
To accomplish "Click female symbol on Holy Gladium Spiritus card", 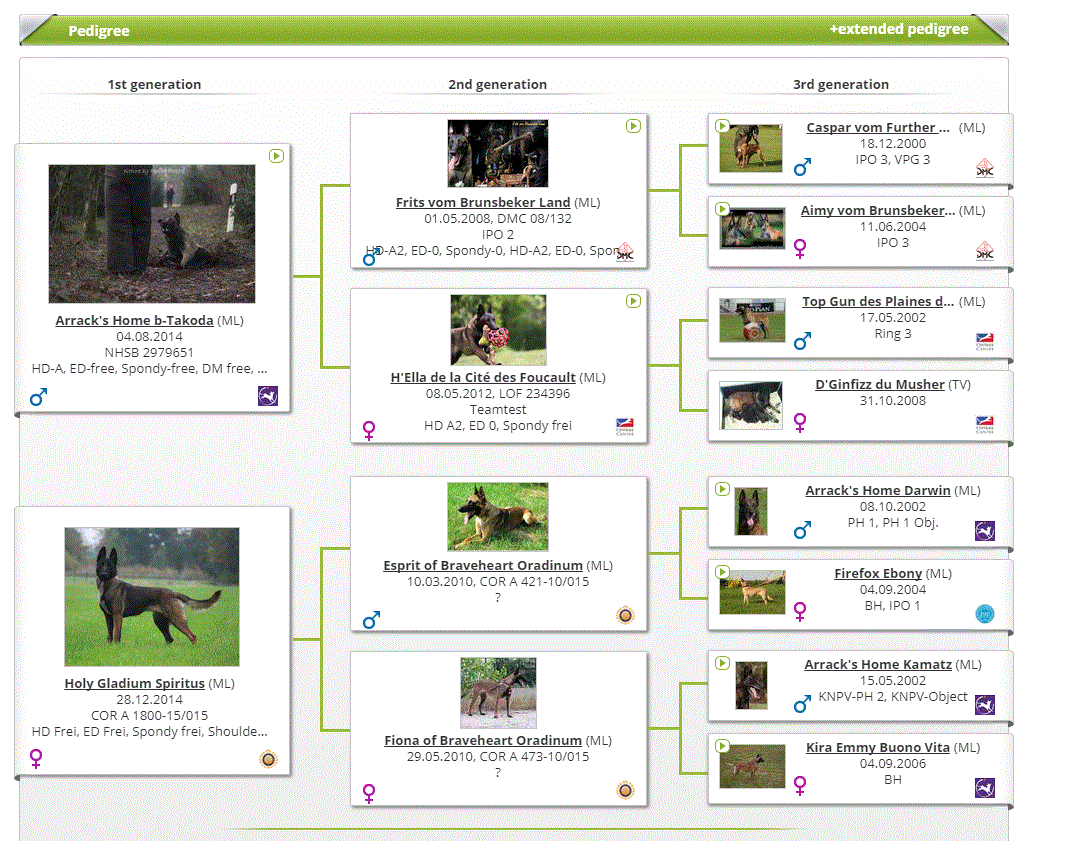I will [x=37, y=759].
